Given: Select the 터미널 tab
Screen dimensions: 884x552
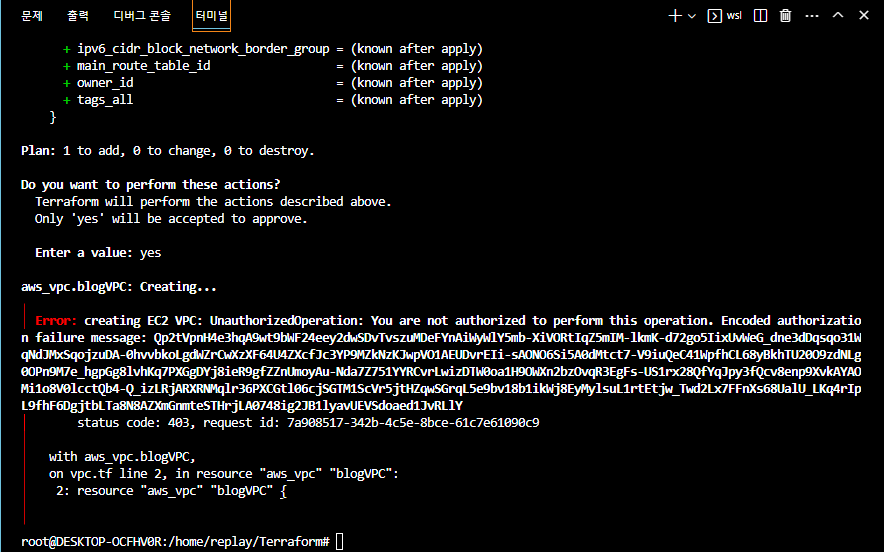Looking at the screenshot, I should (212, 16).
